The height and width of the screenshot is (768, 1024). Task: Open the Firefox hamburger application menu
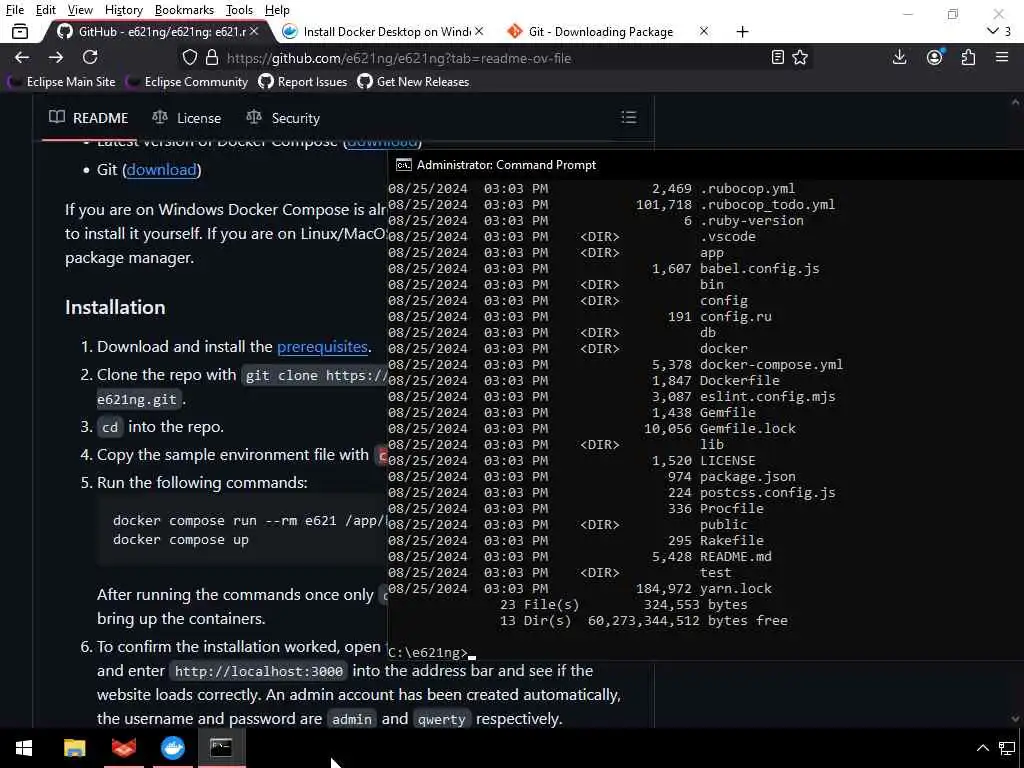(x=1002, y=57)
